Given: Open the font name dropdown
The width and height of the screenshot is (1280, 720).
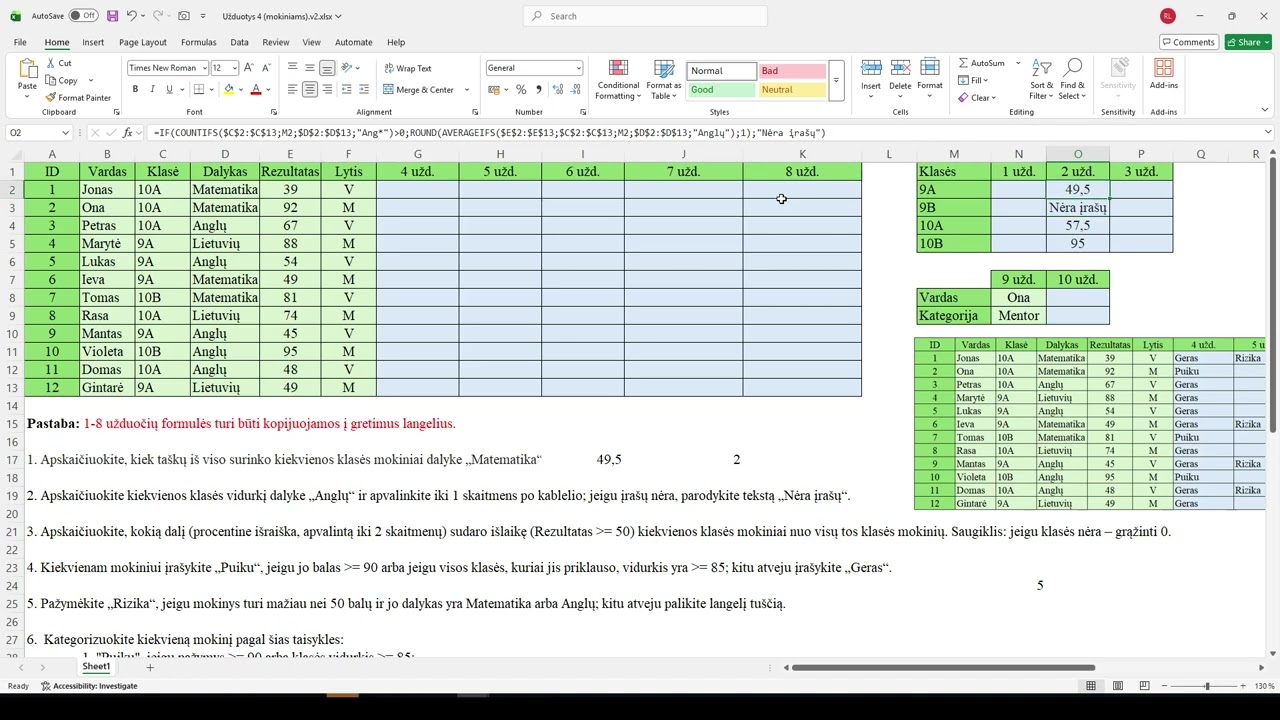Looking at the screenshot, I should 204,68.
